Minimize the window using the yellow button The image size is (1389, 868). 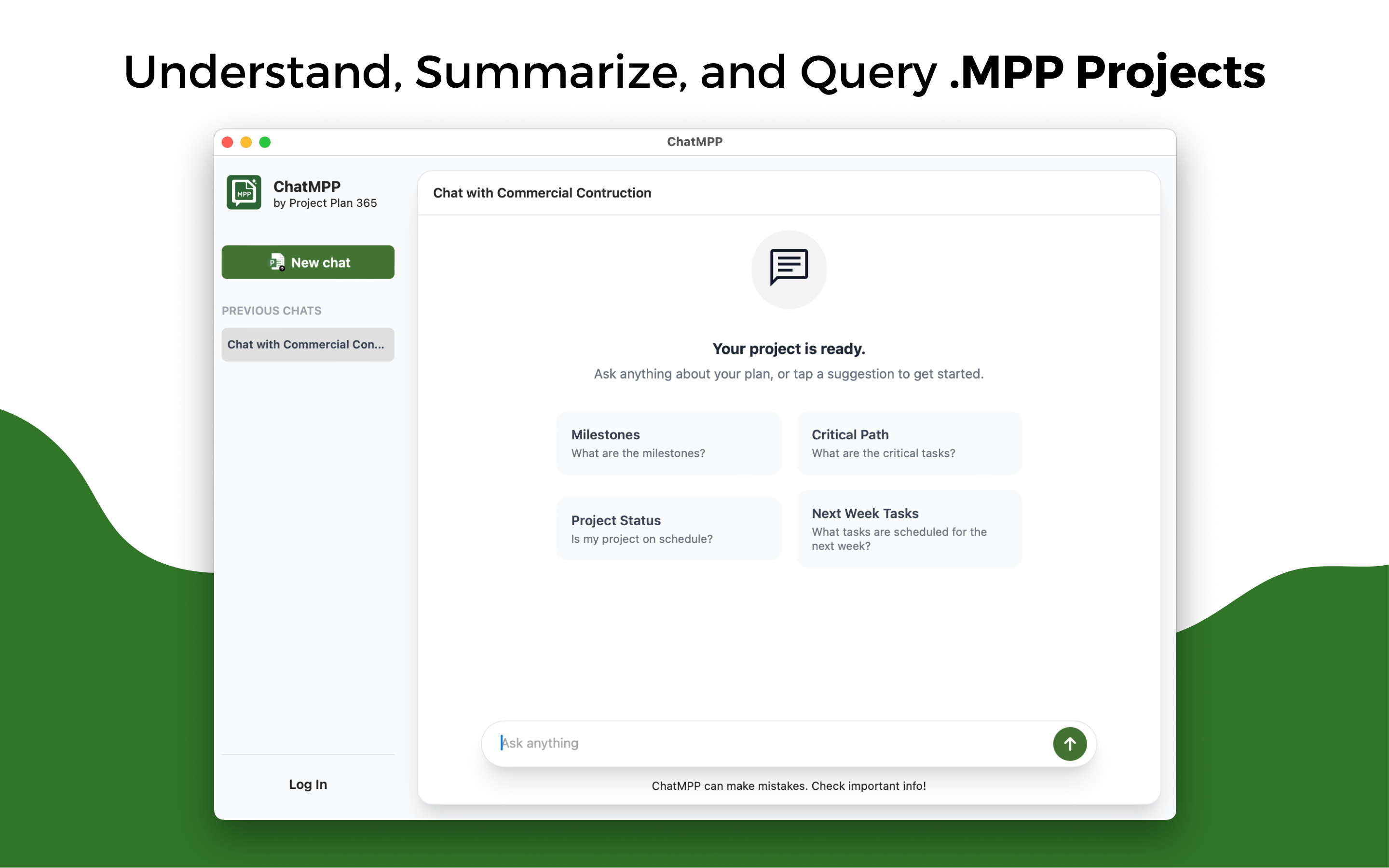click(x=246, y=142)
